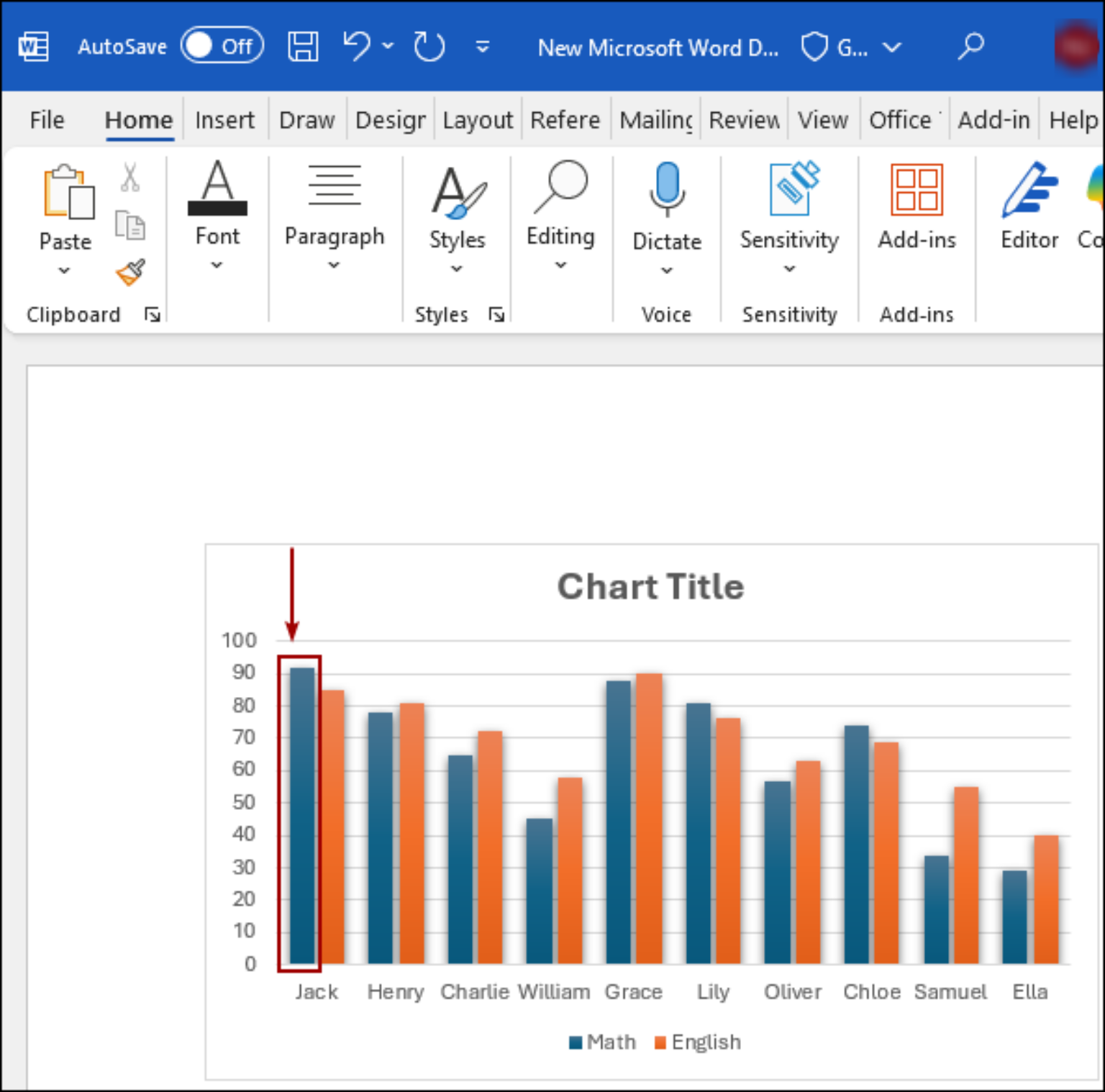Open the Customize Quick Access Toolbar dropdown
The image size is (1105, 1092).
pyautogui.click(x=483, y=47)
